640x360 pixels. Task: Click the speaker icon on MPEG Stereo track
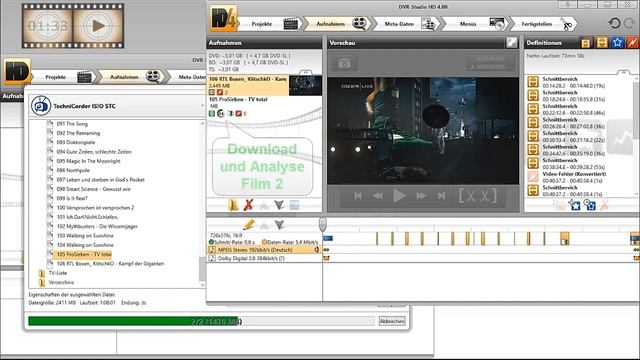point(317,249)
